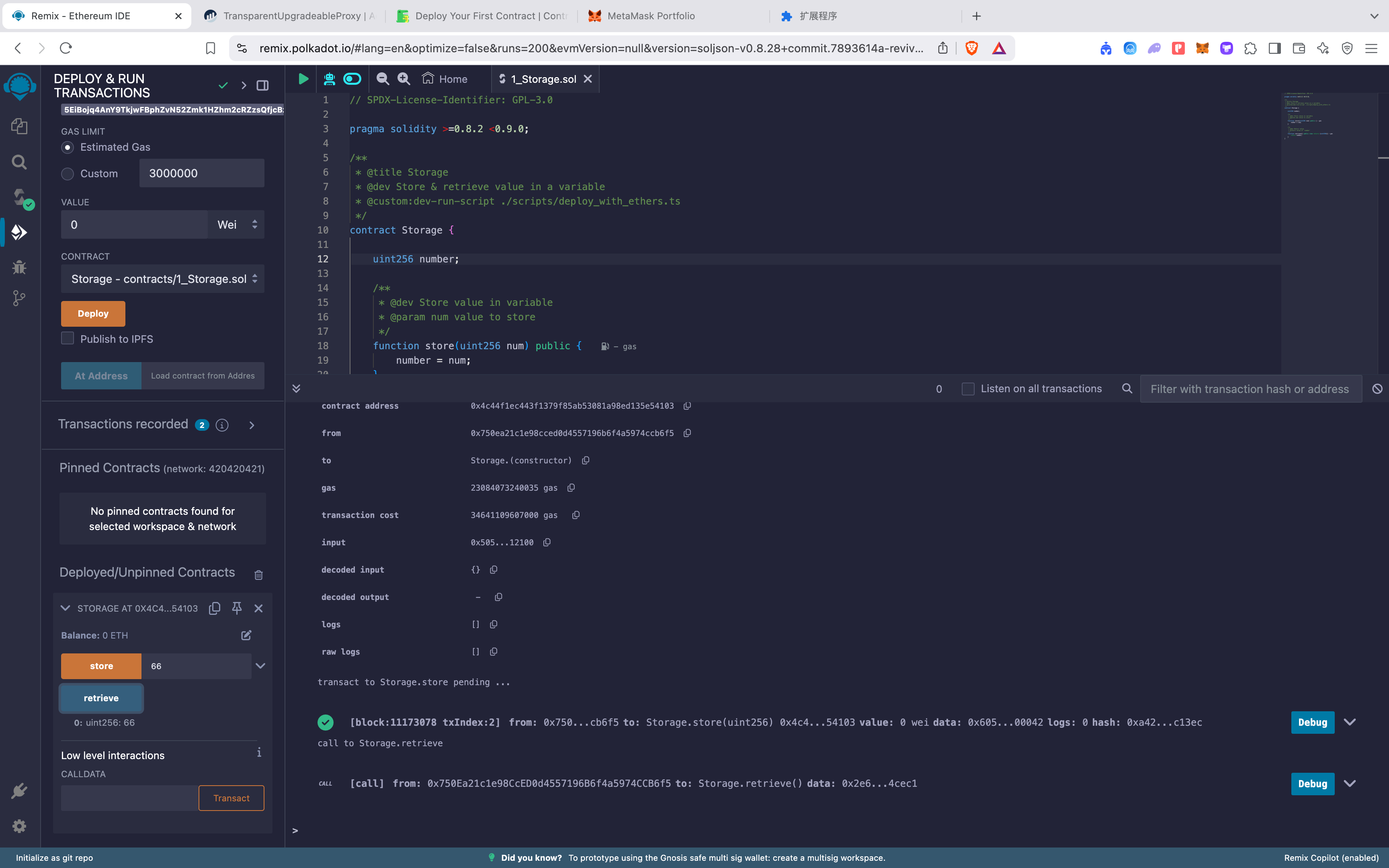1389x868 pixels.
Task: Switch to TransparentUpgradeableProxy browser tab
Action: point(290,16)
